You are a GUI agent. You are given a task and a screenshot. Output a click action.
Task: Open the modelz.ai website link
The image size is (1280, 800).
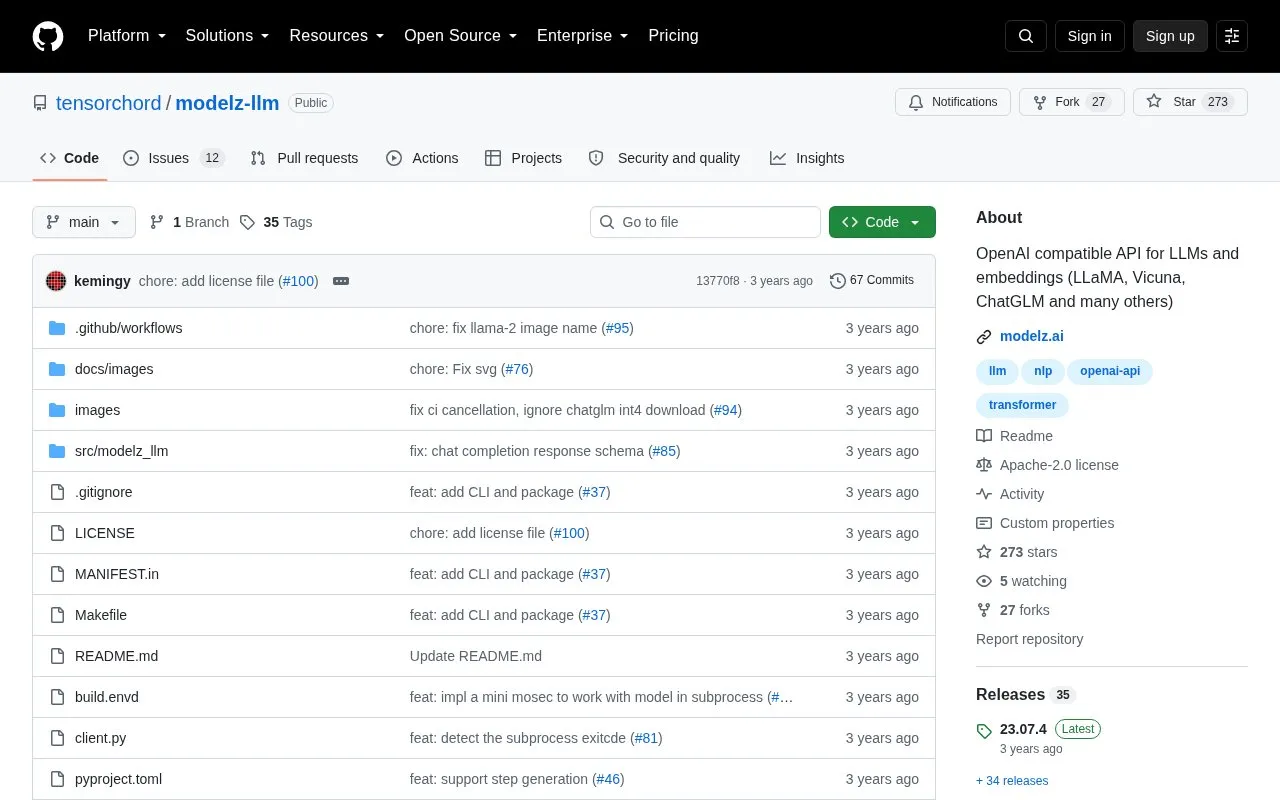1032,336
